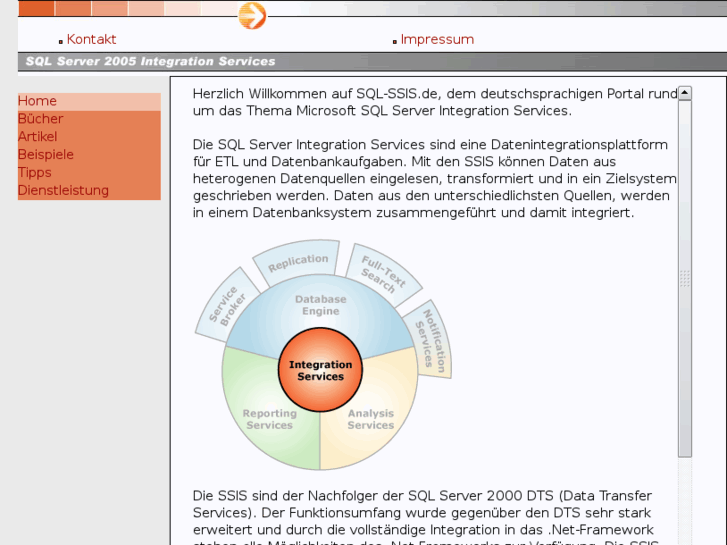
Task: Click the Replication segment in the diagram
Action: tap(298, 262)
